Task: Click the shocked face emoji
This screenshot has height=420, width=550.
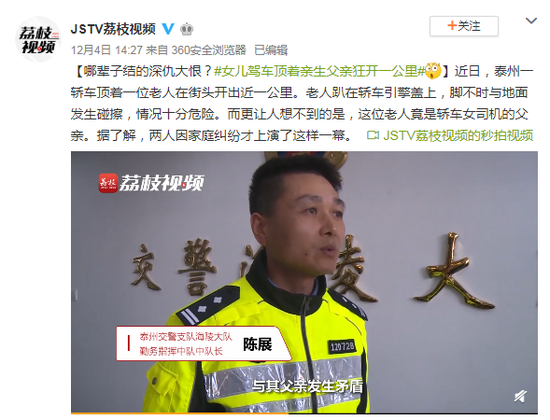Action: tap(433, 71)
